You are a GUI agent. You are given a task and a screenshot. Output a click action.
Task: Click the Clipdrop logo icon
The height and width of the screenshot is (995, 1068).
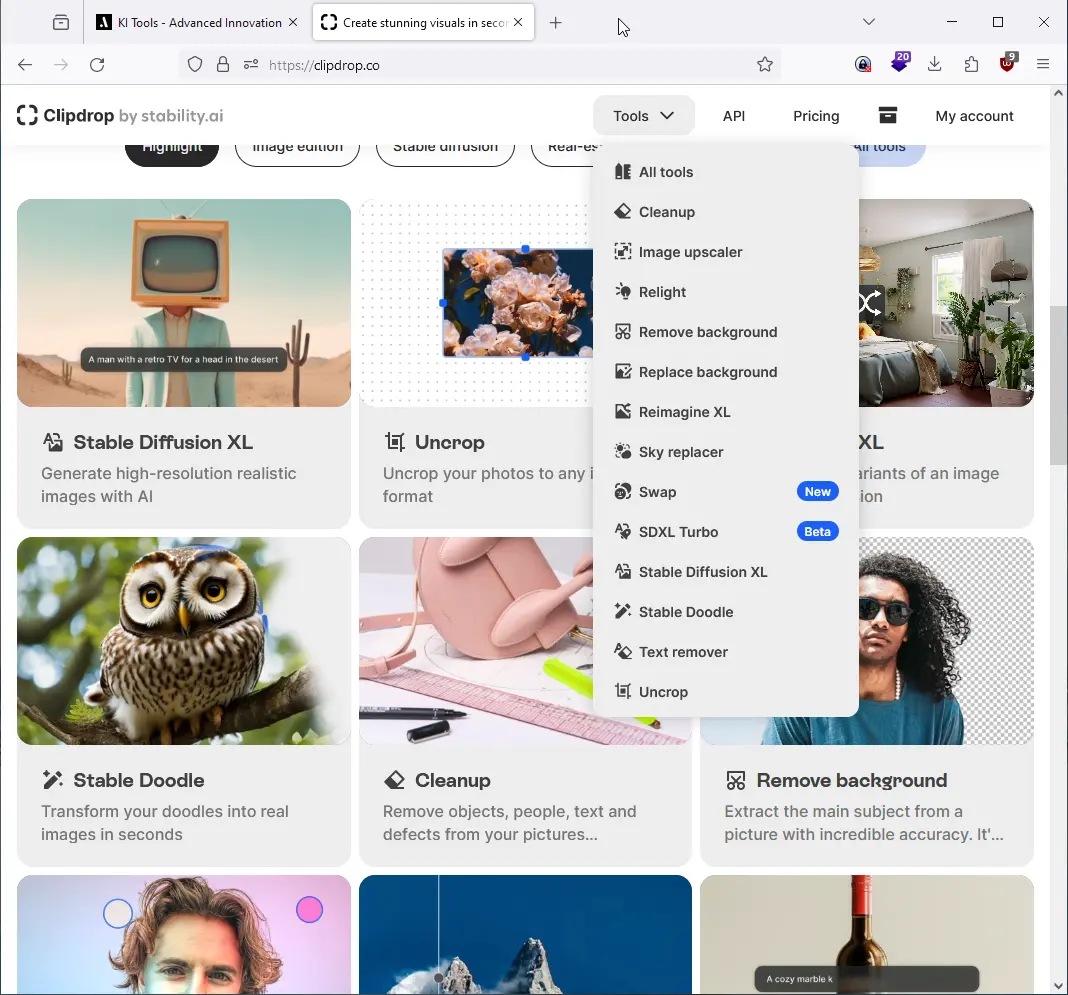coord(27,116)
